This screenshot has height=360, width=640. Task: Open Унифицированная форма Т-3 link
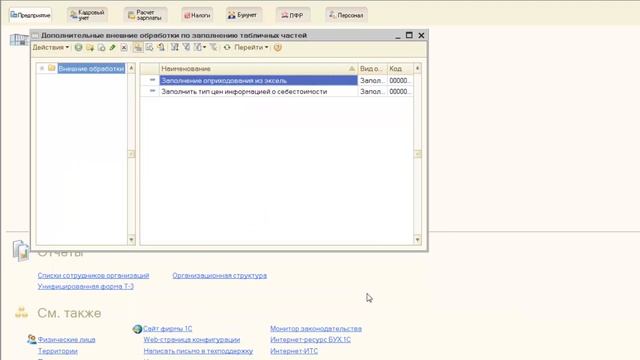click(x=86, y=287)
